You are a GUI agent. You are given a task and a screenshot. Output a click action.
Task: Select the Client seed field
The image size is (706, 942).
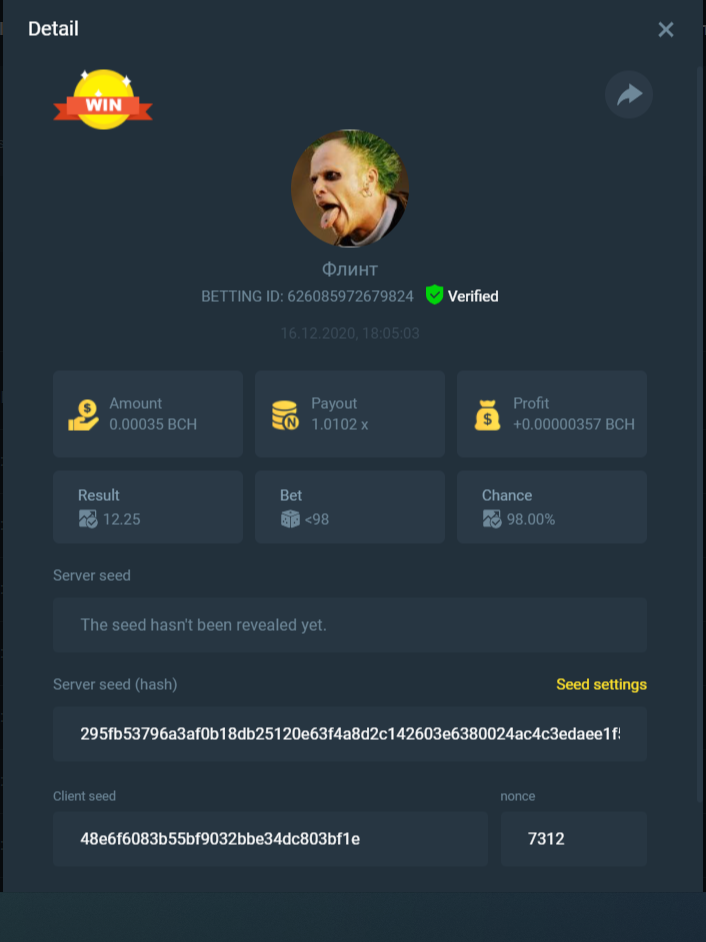[270, 839]
